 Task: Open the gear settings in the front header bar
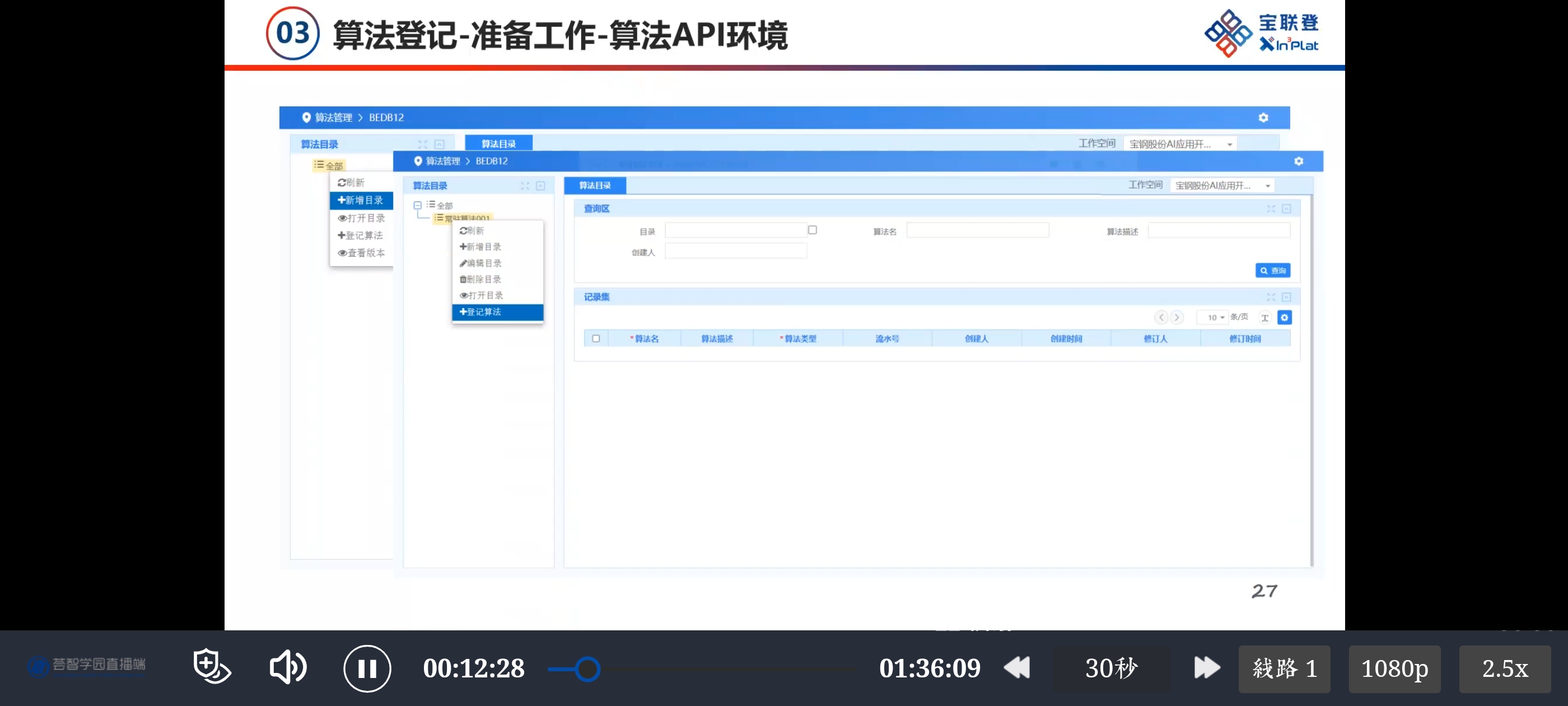pos(1298,161)
